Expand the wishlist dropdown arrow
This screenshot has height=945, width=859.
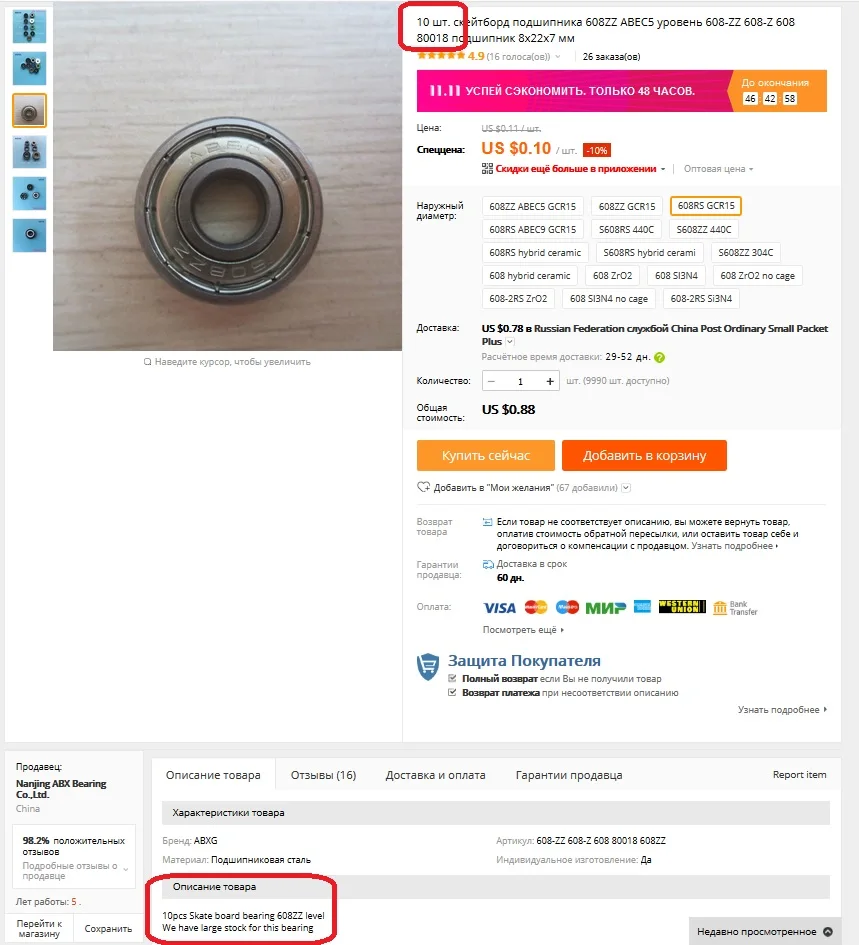point(626,488)
